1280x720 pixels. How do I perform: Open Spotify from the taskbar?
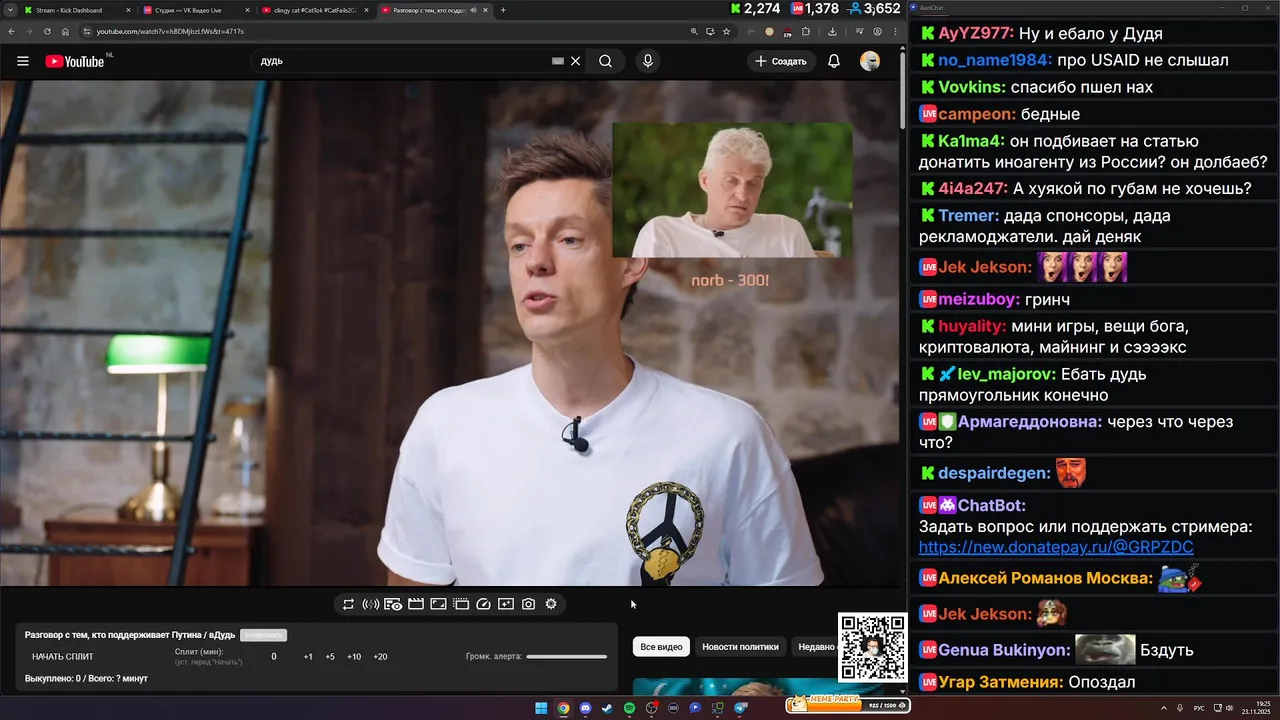(x=629, y=708)
